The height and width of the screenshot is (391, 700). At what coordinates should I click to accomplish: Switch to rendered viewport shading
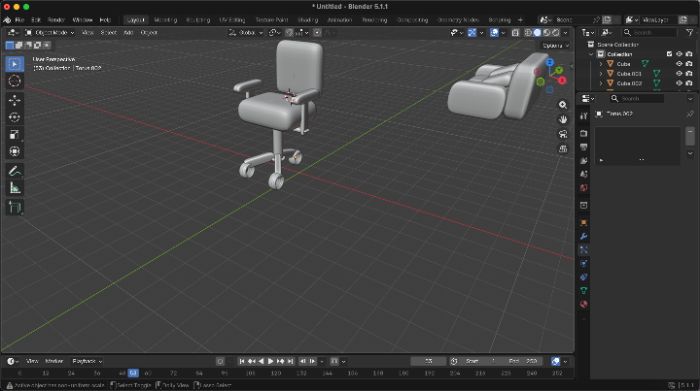pyautogui.click(x=555, y=33)
